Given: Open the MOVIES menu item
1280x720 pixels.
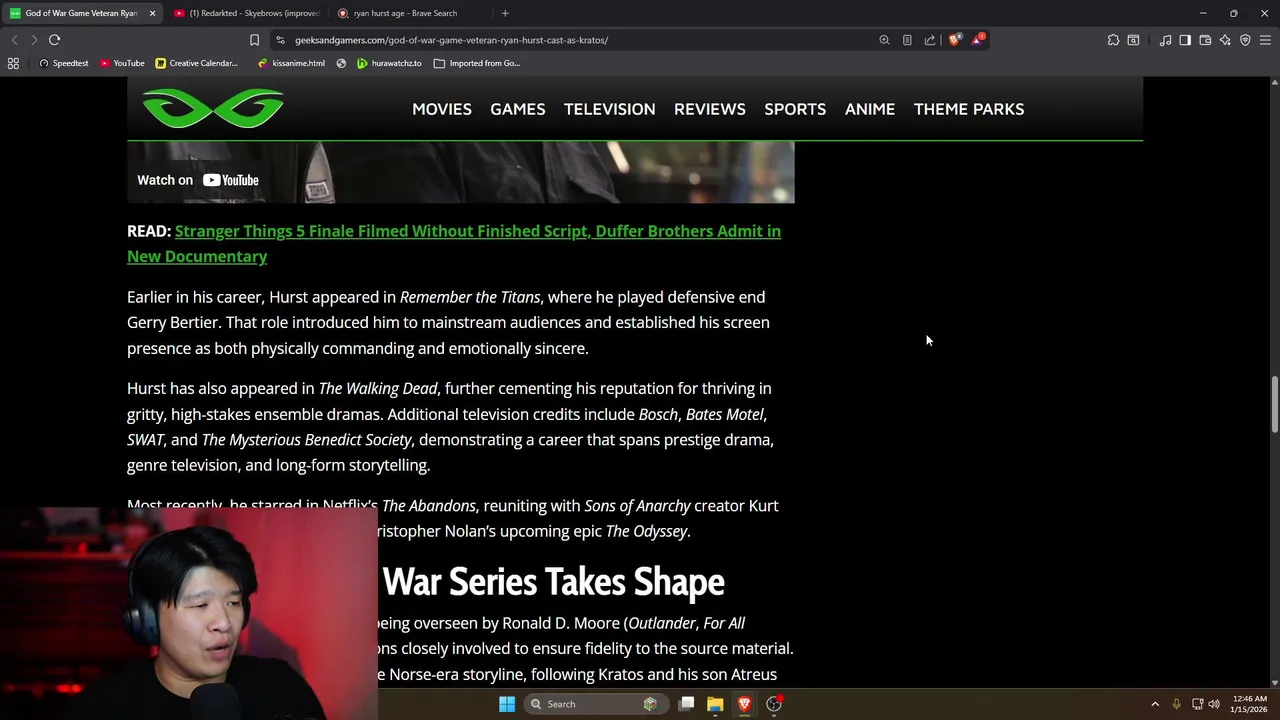Looking at the screenshot, I should [x=442, y=109].
